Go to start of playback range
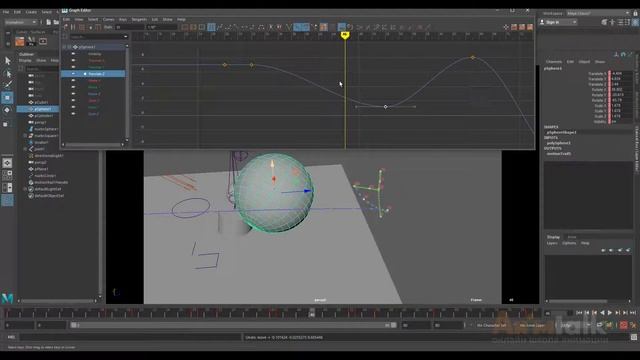This screenshot has width=640, height=360. pos(579,313)
